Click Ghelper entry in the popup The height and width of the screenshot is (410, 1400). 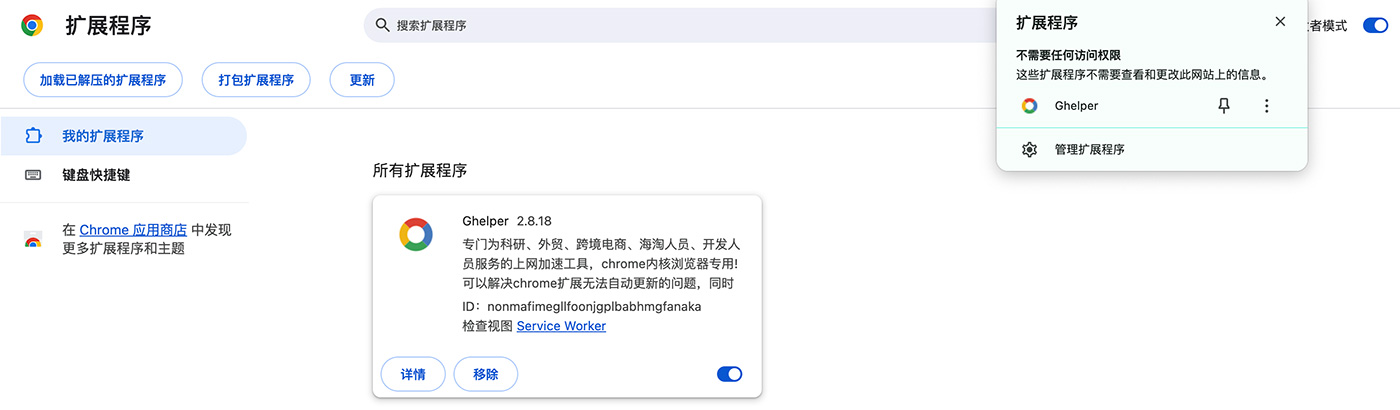point(1152,106)
